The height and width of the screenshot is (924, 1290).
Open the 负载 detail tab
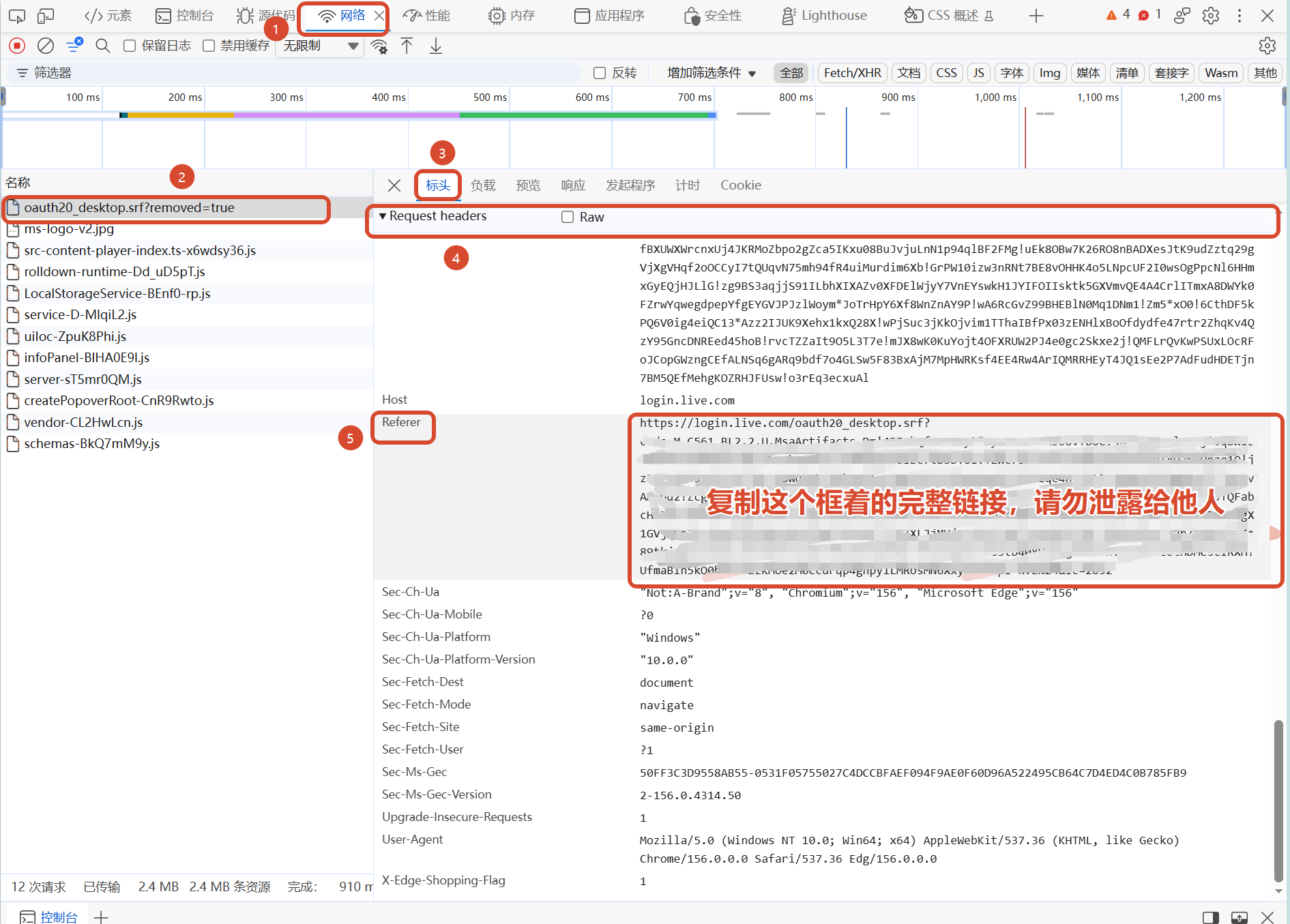(483, 185)
